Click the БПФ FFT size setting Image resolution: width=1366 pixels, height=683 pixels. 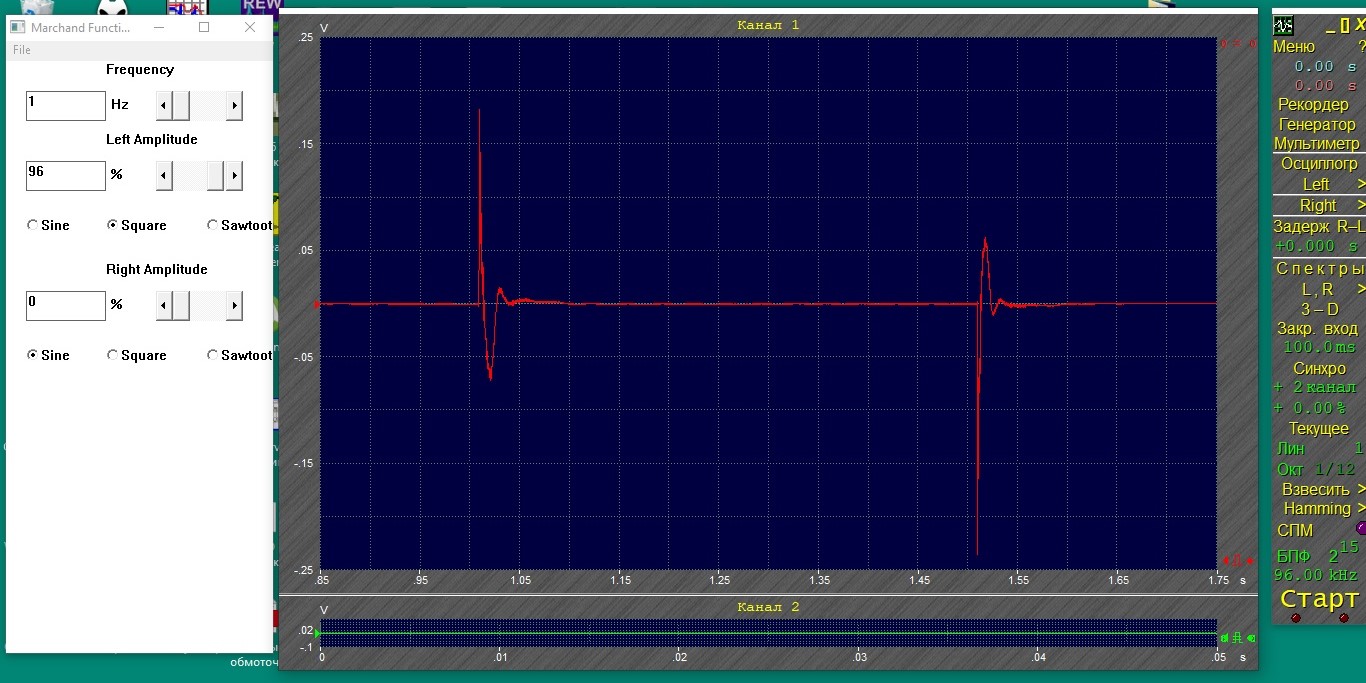click(x=1318, y=553)
